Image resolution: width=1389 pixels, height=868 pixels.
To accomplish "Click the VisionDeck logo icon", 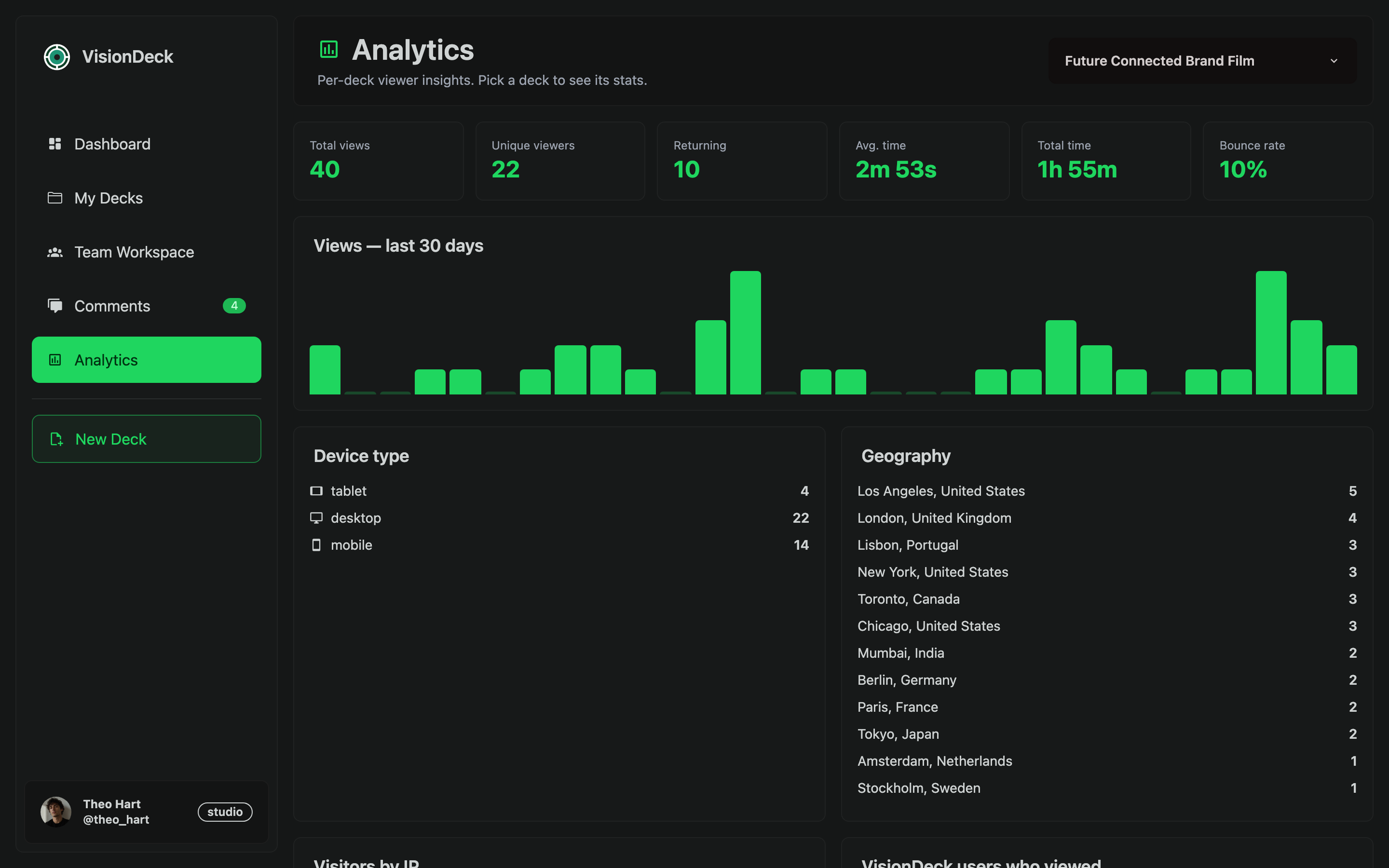I will click(x=57, y=57).
